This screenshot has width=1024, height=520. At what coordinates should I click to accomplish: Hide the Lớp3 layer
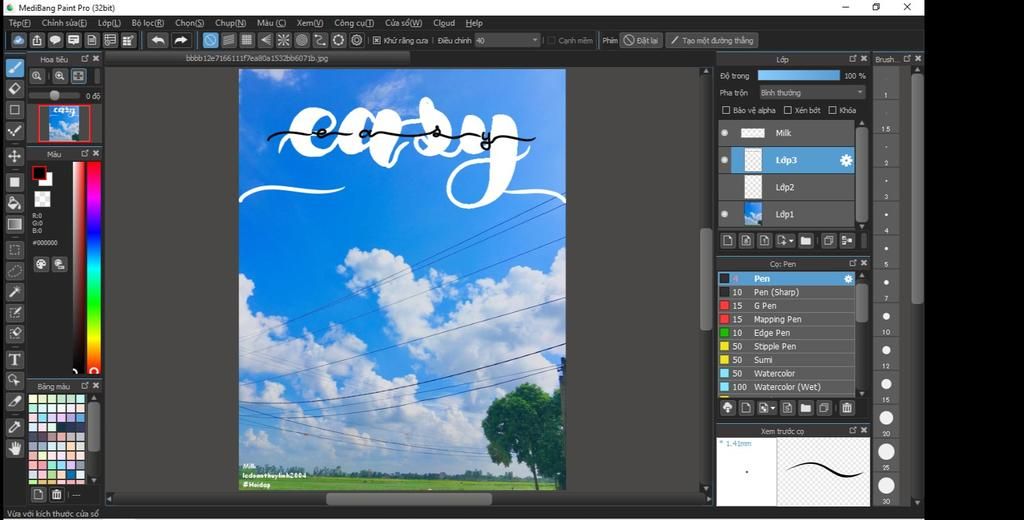[724, 160]
